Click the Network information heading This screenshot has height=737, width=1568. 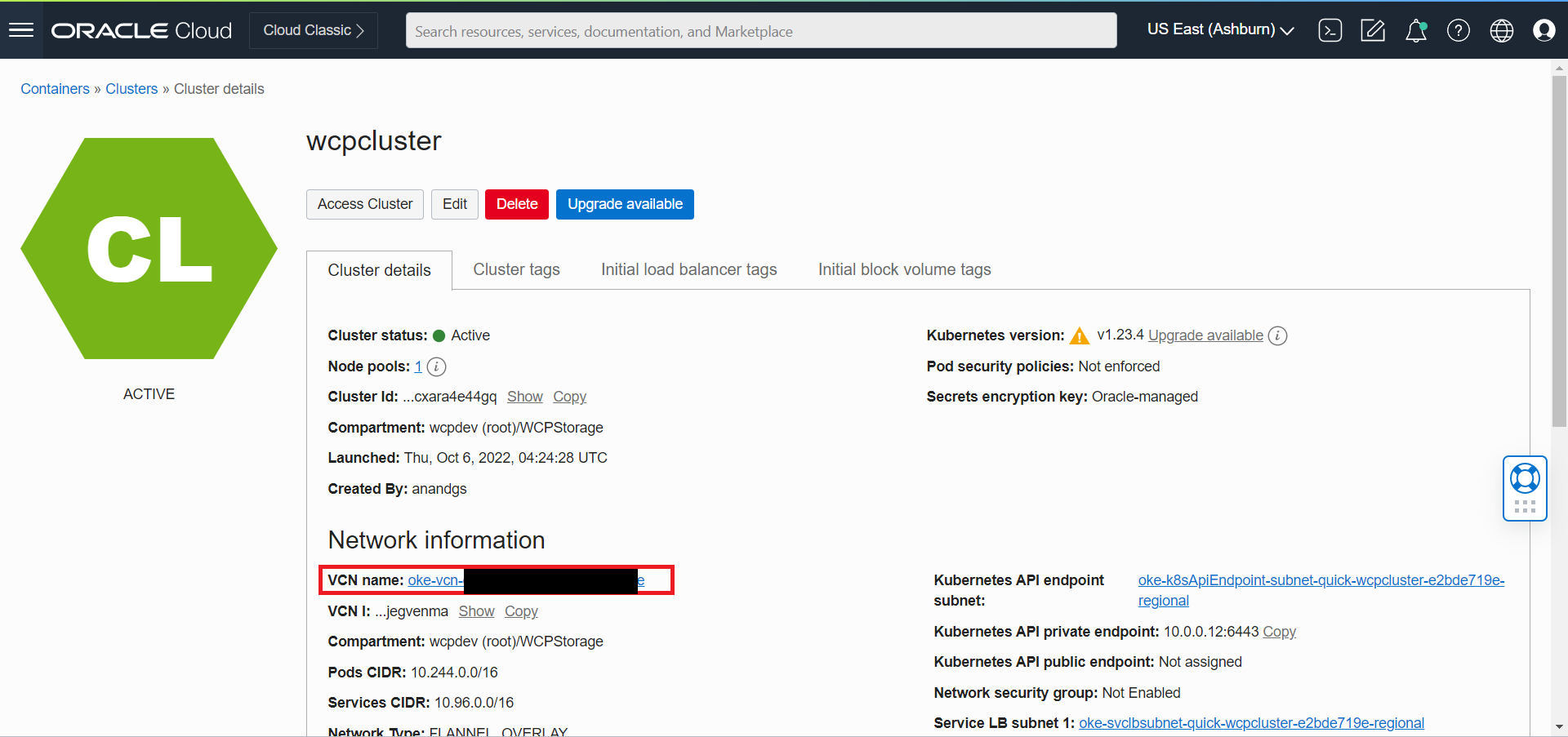coord(436,540)
